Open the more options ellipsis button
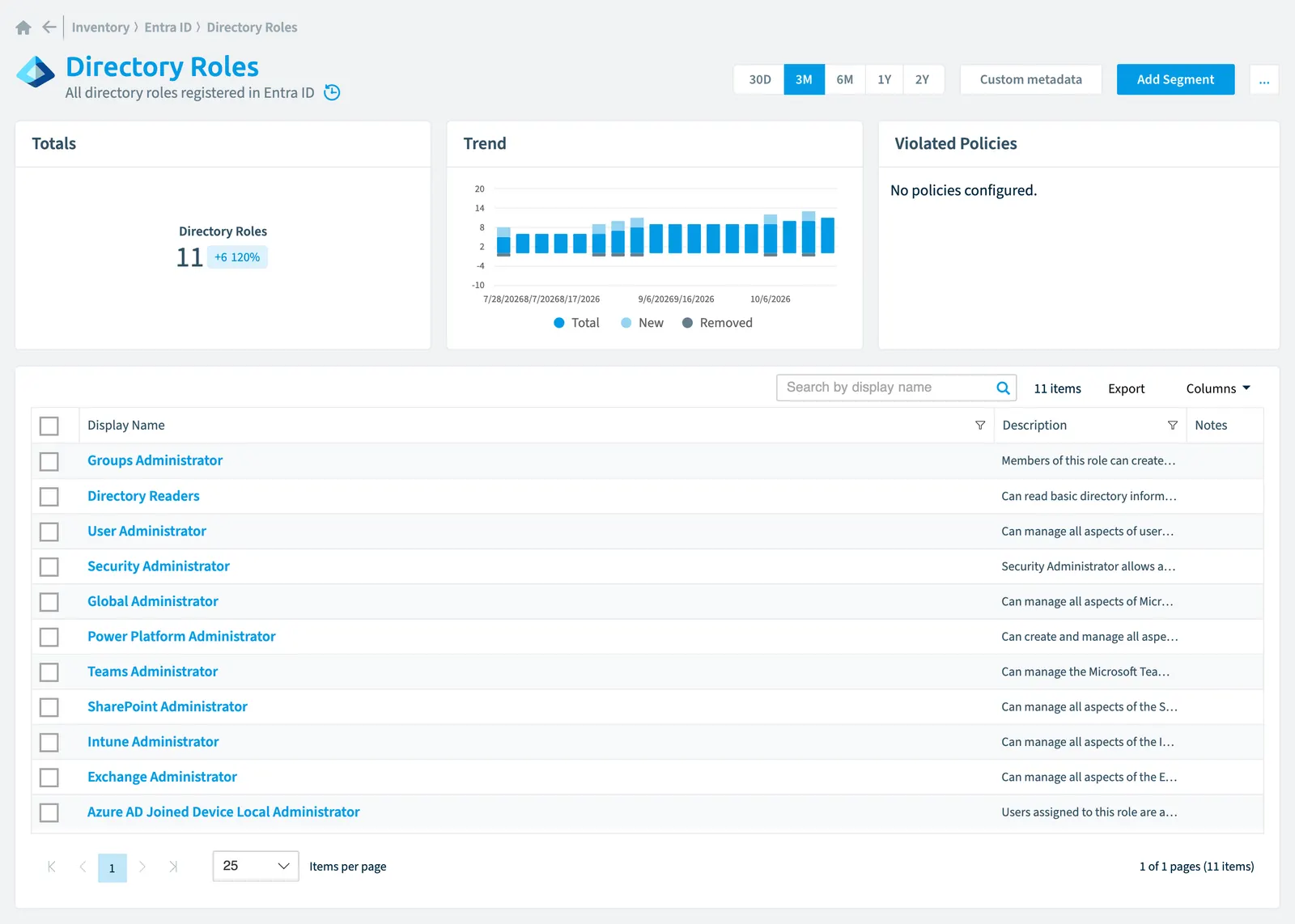 (1264, 79)
